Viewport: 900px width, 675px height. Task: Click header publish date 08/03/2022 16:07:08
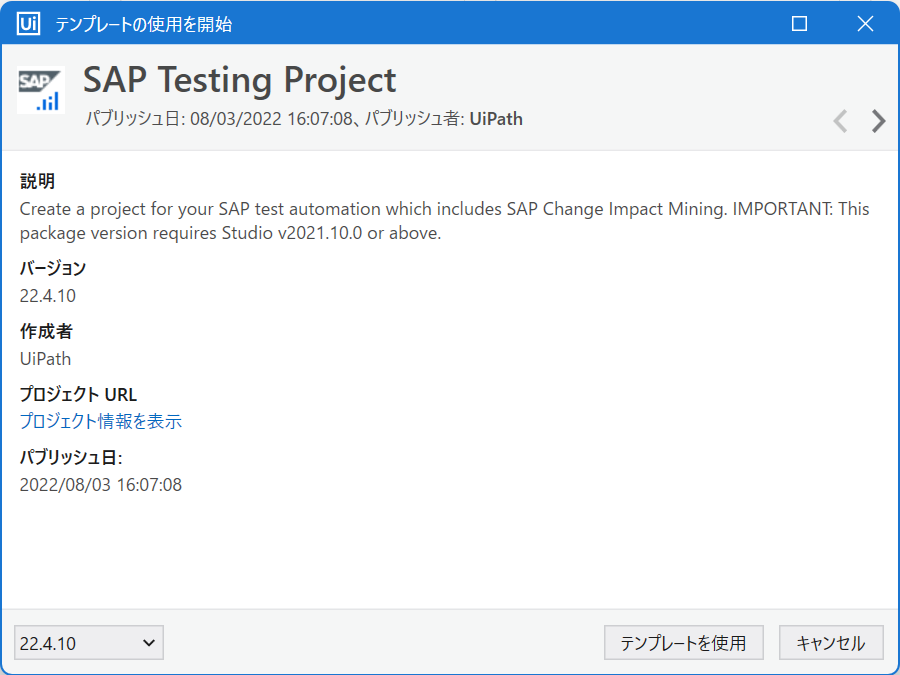[x=271, y=119]
